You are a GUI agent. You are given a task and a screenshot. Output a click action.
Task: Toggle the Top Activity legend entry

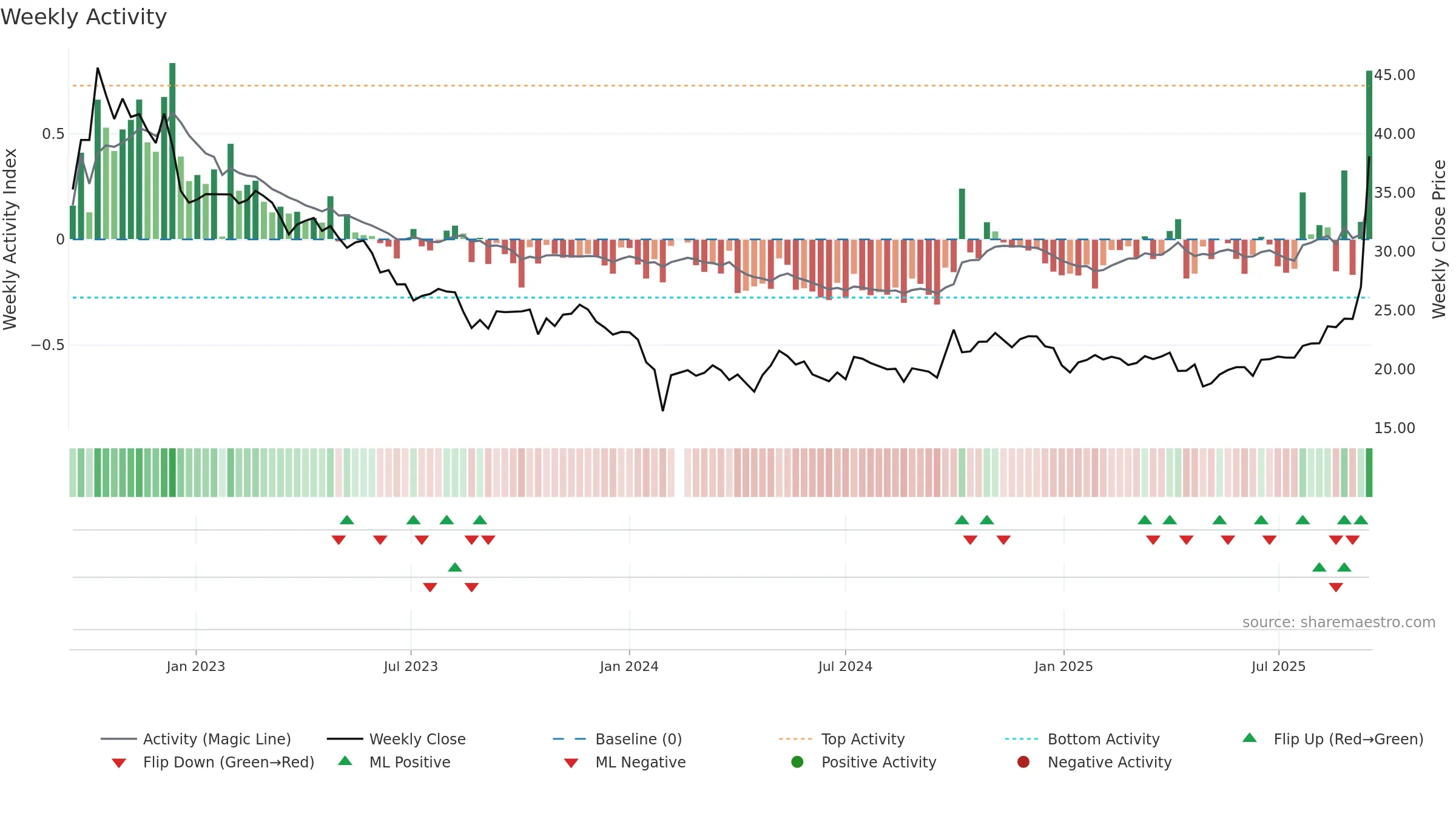841,739
